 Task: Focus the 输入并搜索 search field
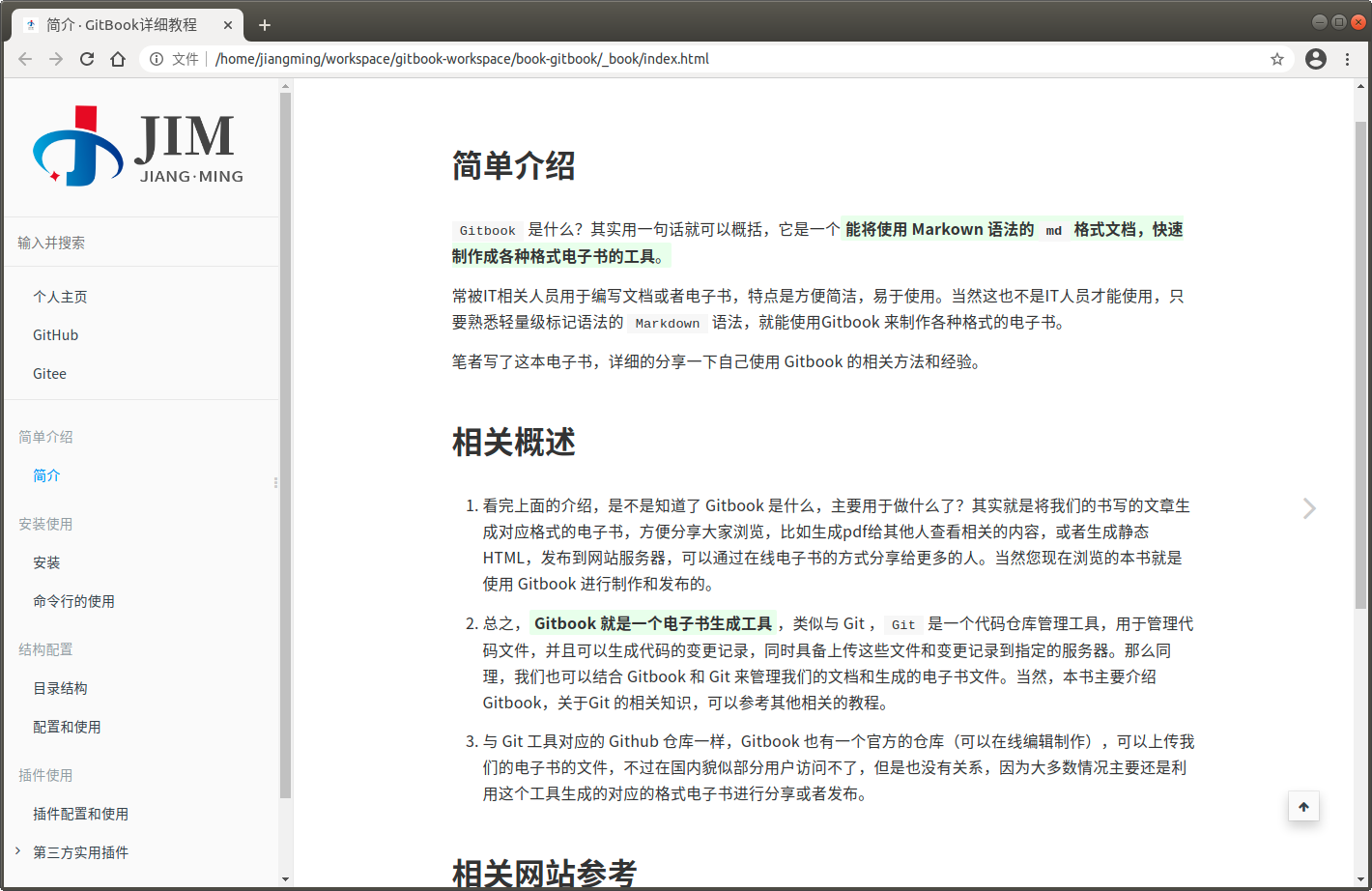click(141, 243)
